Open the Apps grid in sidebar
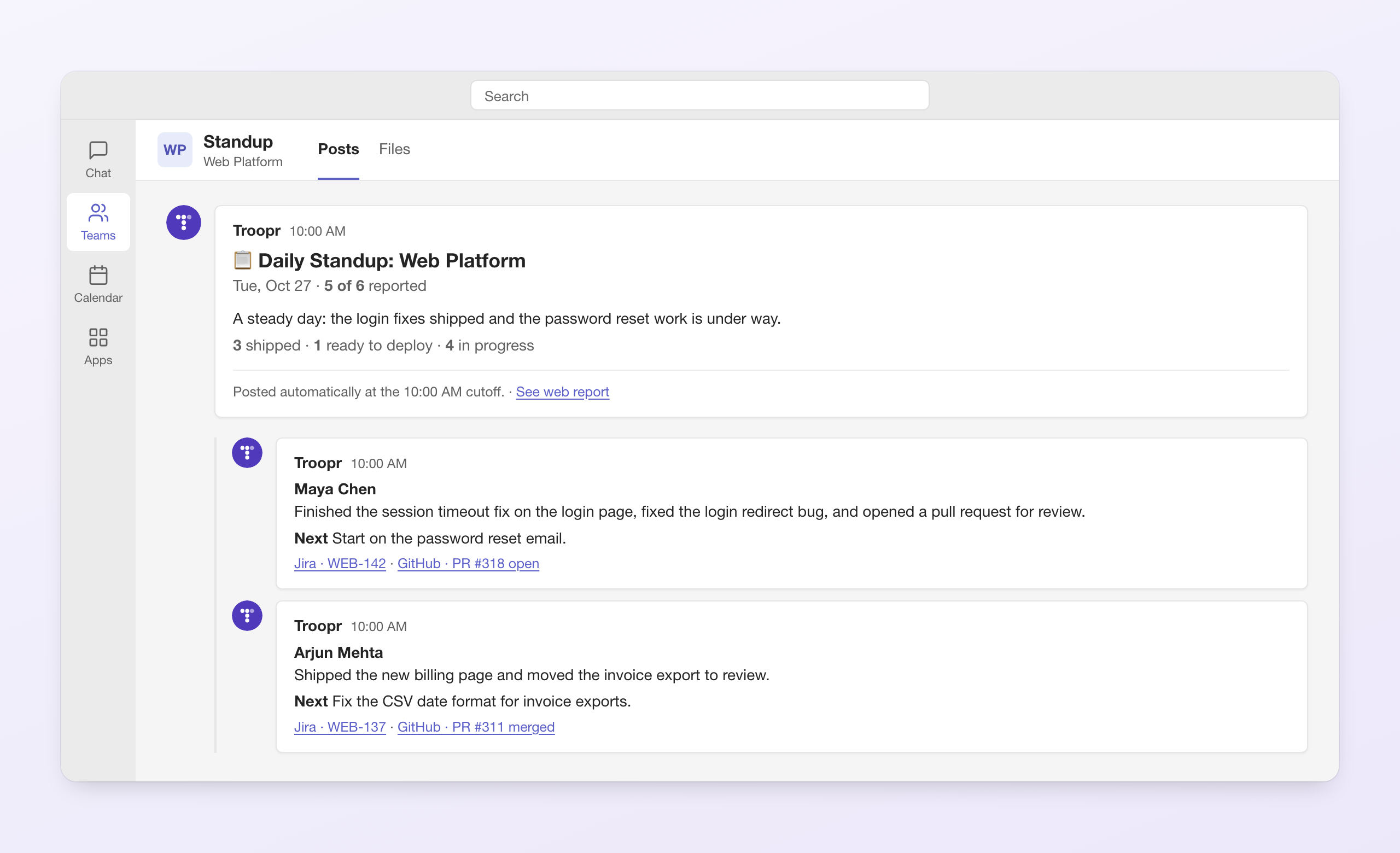Screen dimensions: 1400x853 point(98,347)
